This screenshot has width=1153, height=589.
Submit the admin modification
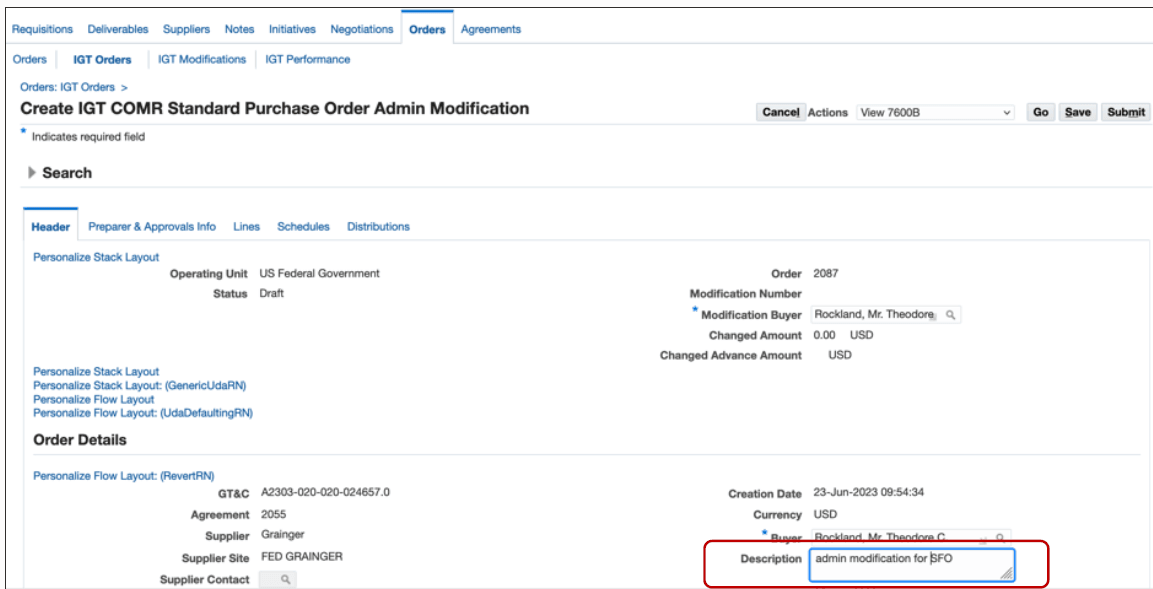[1126, 113]
